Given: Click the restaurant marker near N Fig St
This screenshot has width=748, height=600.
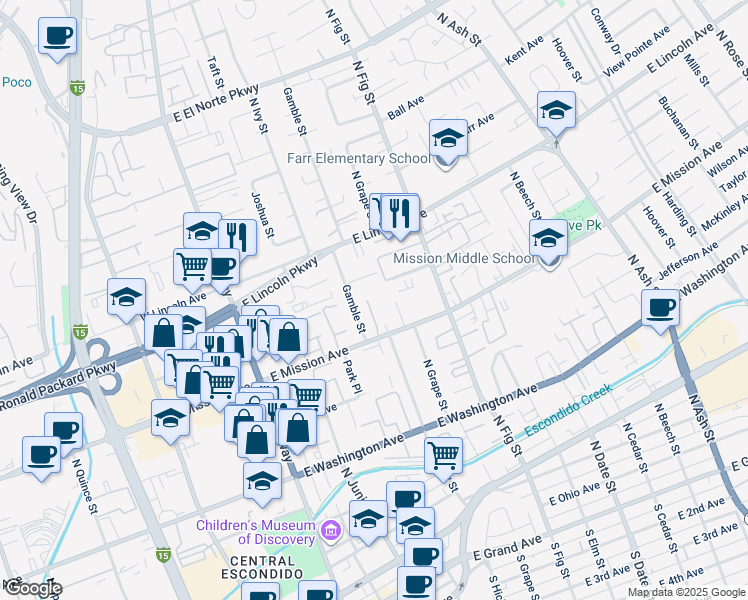Looking at the screenshot, I should pos(399,211).
